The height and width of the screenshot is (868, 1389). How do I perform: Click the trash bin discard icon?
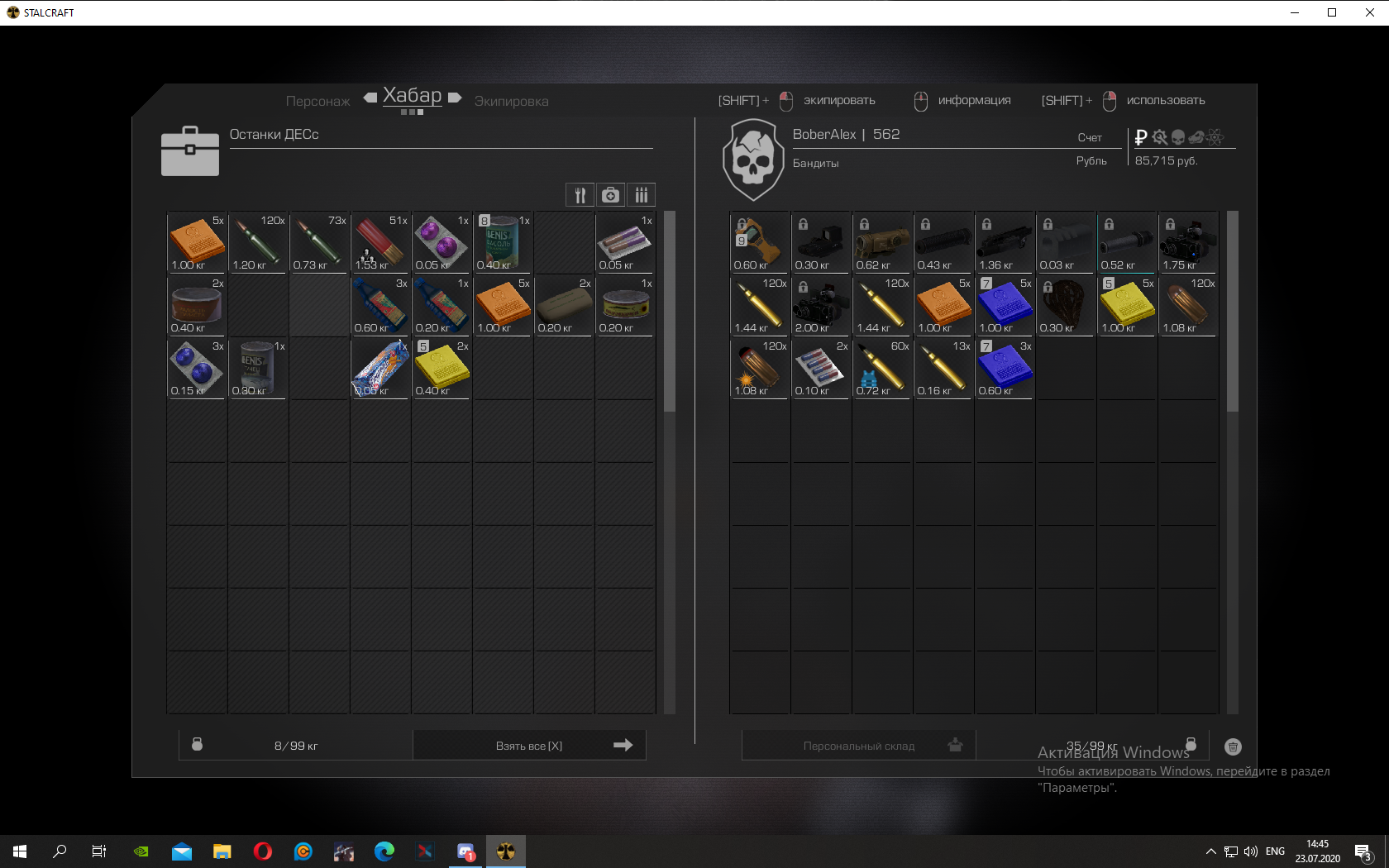[1233, 746]
